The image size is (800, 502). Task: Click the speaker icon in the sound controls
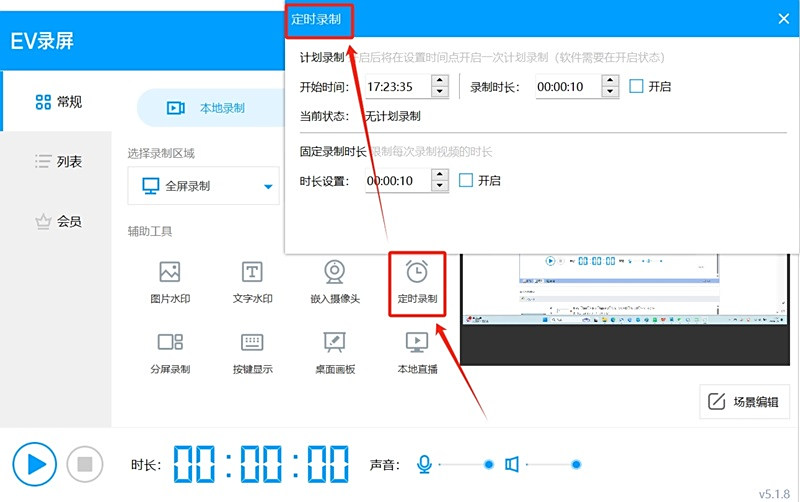tap(512, 464)
